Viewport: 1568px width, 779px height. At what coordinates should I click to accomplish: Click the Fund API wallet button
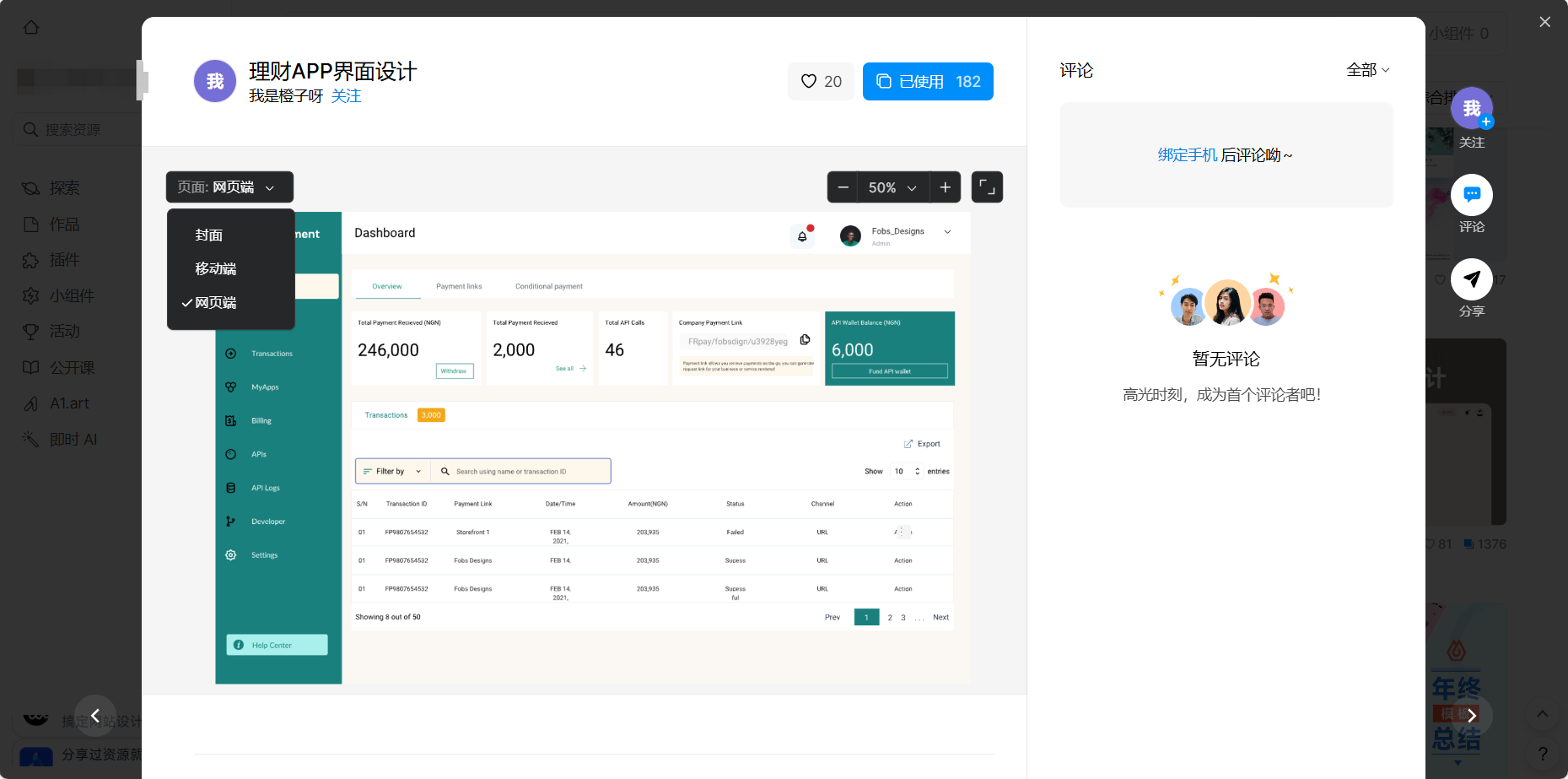point(890,371)
